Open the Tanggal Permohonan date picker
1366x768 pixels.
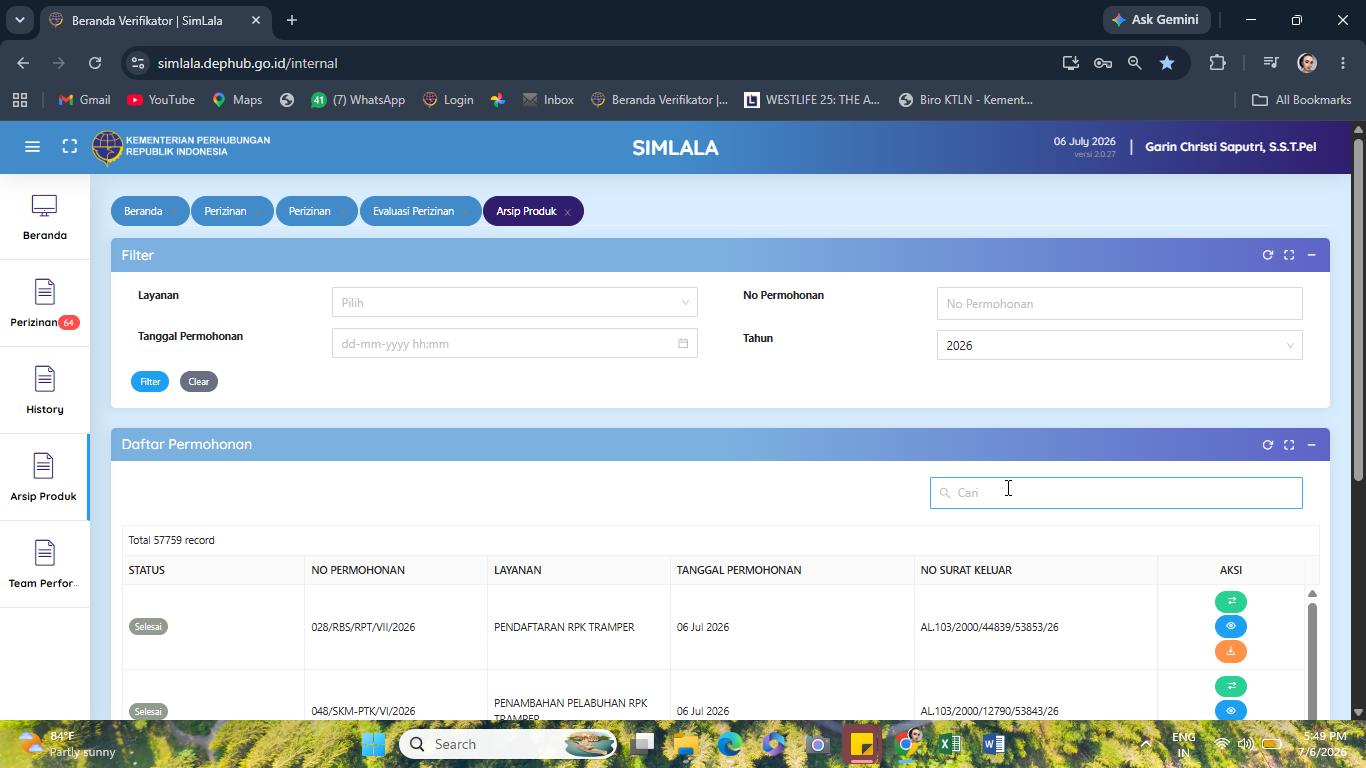pyautogui.click(x=514, y=343)
